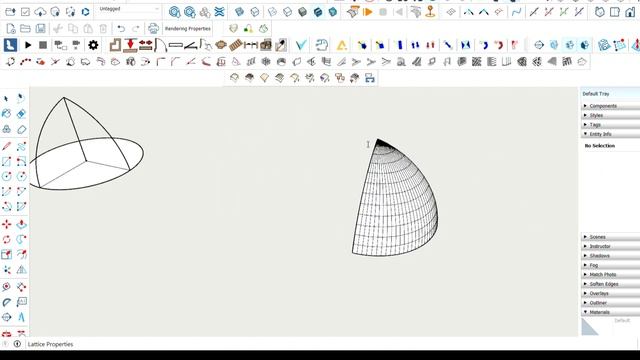
Task: Select the Polygon tool
Action: tap(21, 176)
